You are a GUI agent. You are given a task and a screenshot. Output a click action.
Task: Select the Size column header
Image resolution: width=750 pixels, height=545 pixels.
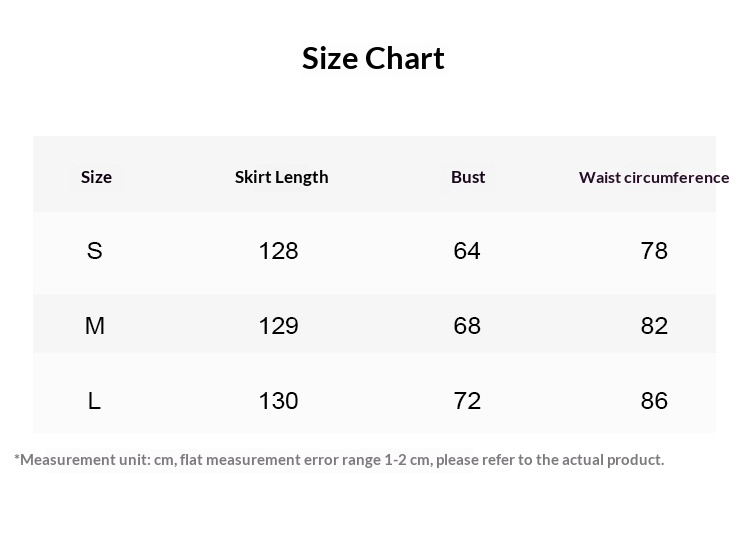pyautogui.click(x=96, y=177)
